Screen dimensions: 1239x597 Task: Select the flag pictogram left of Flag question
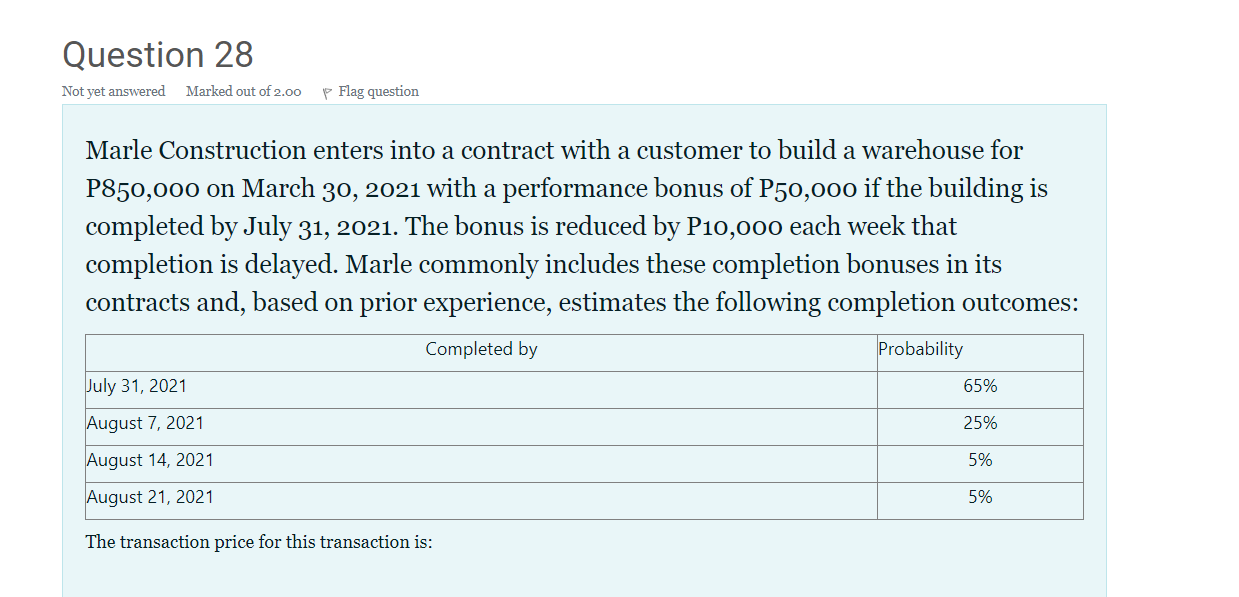(327, 91)
